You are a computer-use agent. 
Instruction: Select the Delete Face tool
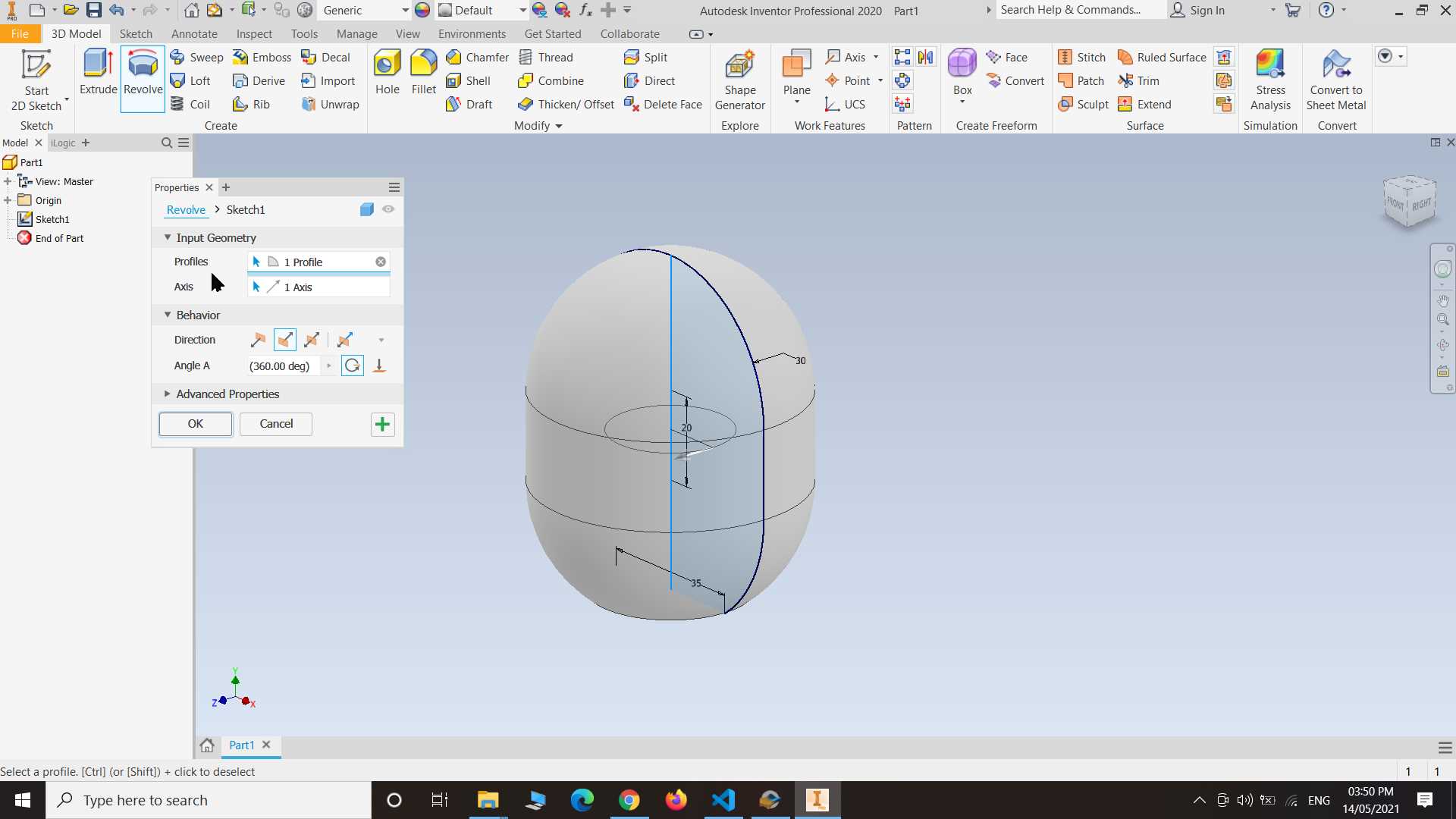pos(663,105)
